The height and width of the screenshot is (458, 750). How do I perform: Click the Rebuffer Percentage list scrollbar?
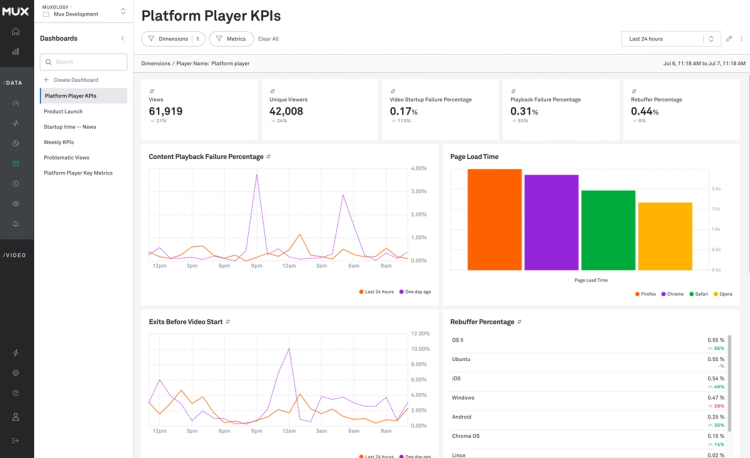point(729,382)
